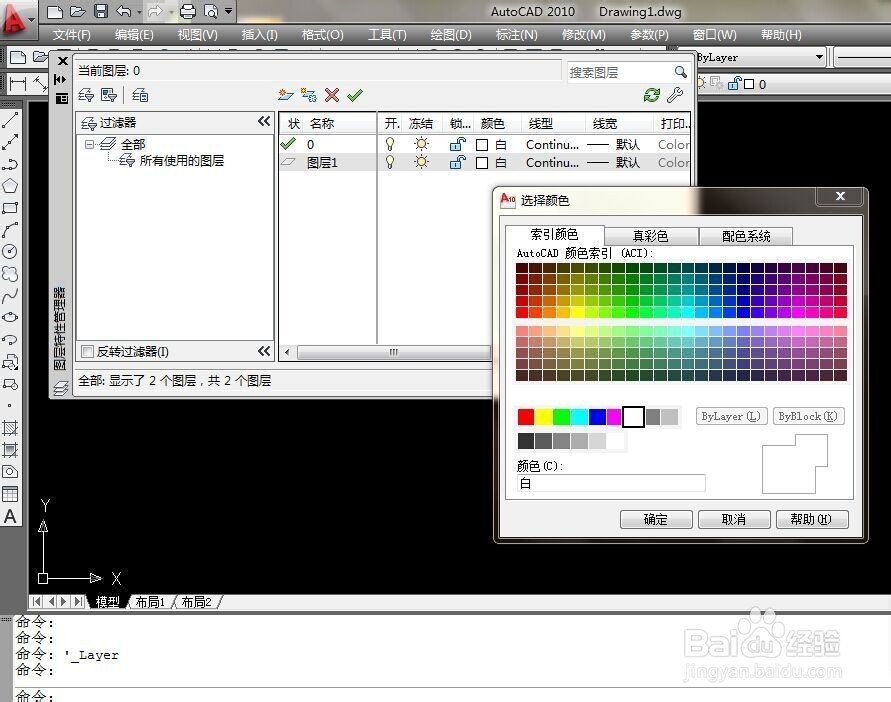891x702 pixels.
Task: Switch to the 真彩色 tab
Action: pyautogui.click(x=651, y=236)
